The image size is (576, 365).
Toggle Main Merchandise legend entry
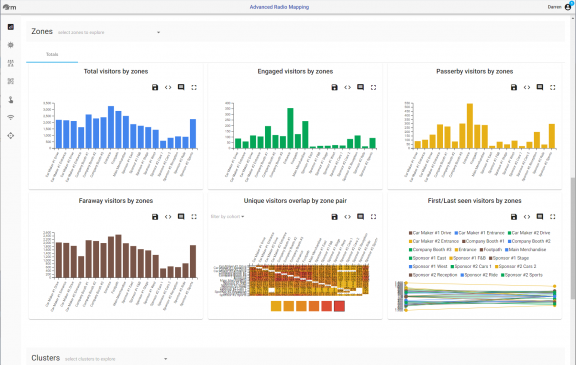tap(525, 250)
